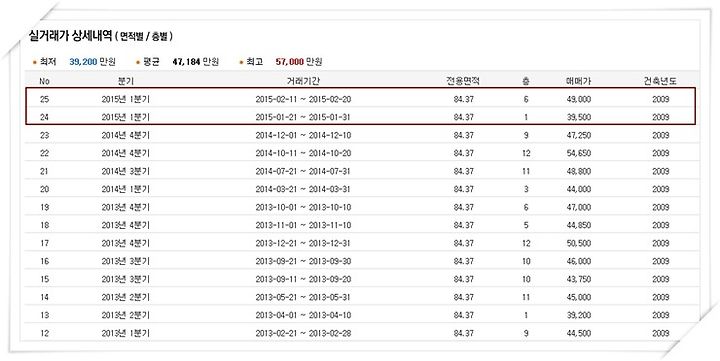This screenshot has height=361, width=720.
Task: Select period 2013-05-21 ~ 2013-05-31
Action: coord(303,297)
